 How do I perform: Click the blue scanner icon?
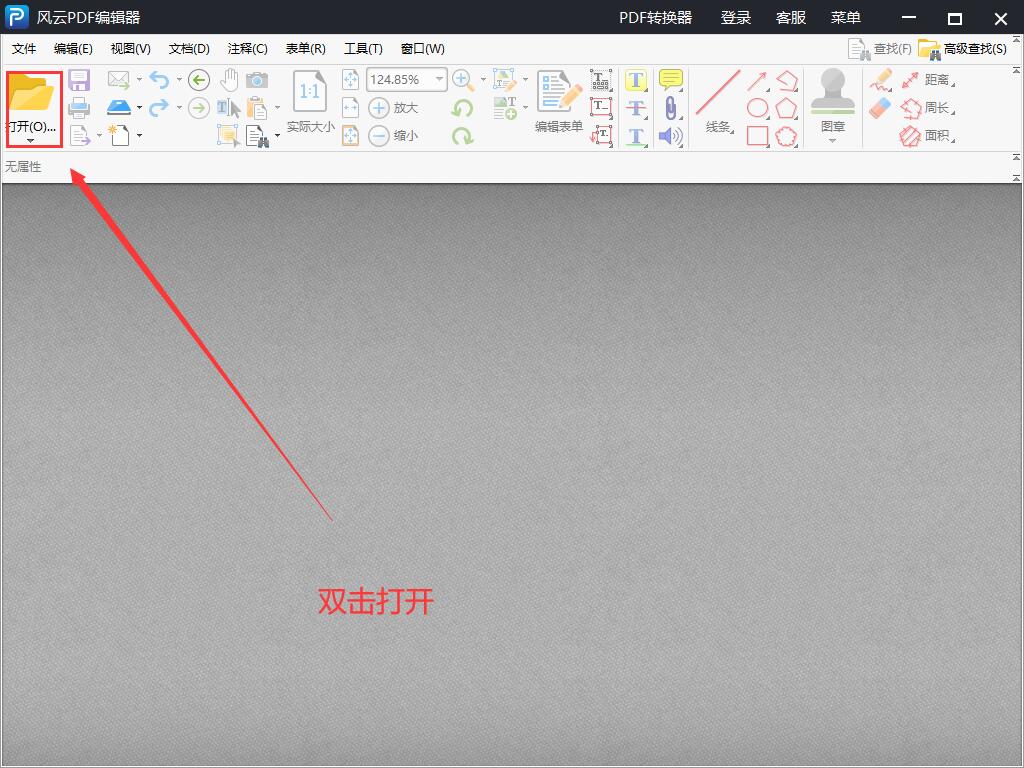tap(119, 107)
